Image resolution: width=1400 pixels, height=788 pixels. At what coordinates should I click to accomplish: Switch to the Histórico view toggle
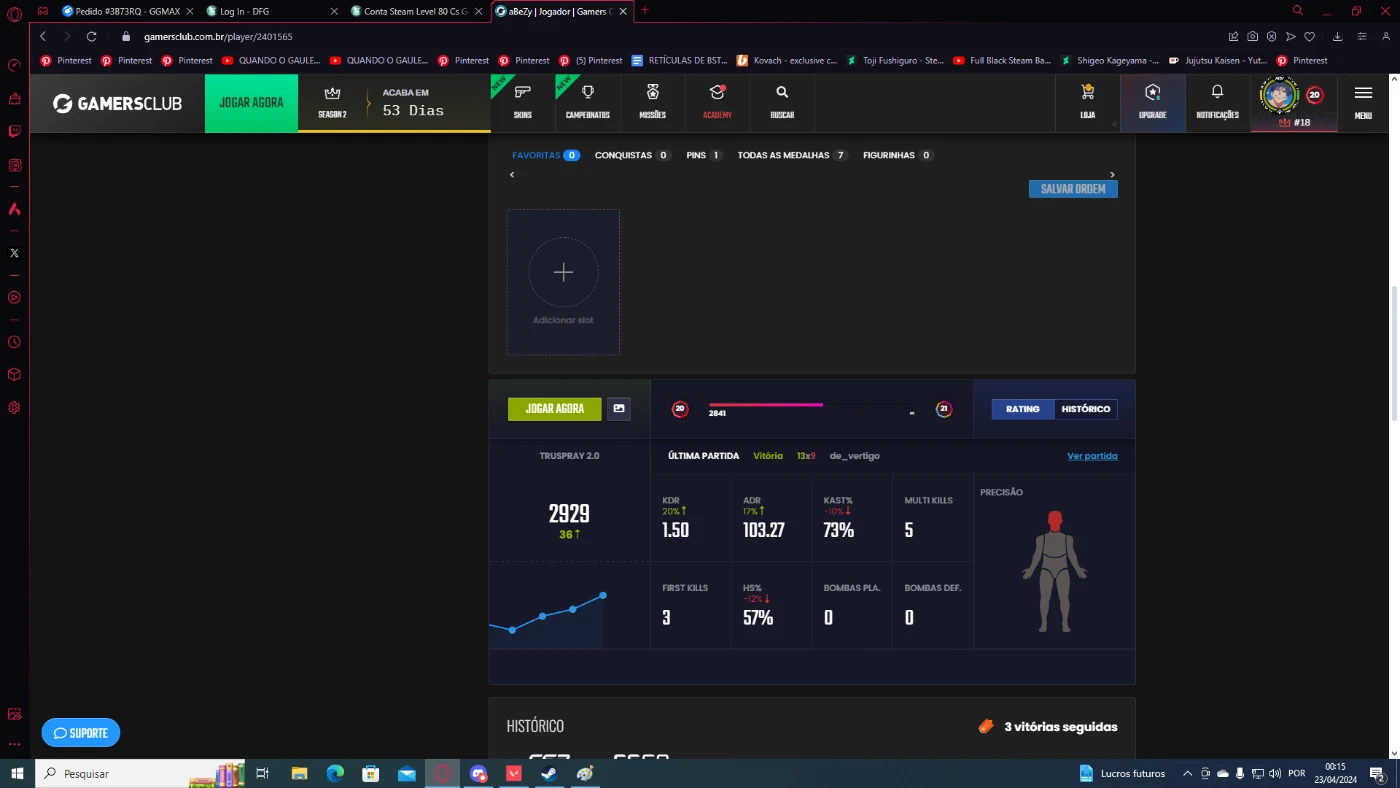point(1085,409)
